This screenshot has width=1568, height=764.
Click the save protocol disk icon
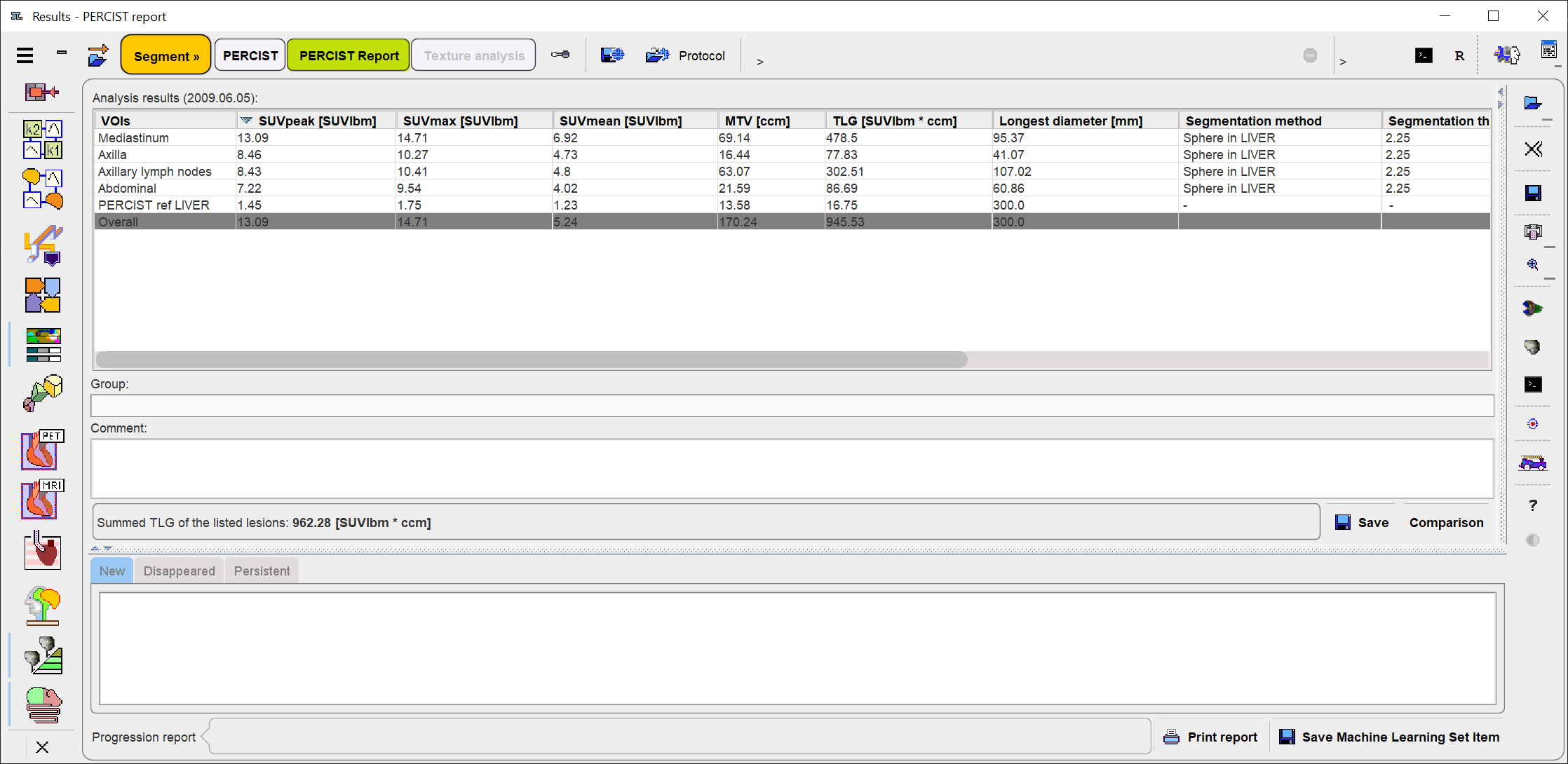pyautogui.click(x=612, y=55)
